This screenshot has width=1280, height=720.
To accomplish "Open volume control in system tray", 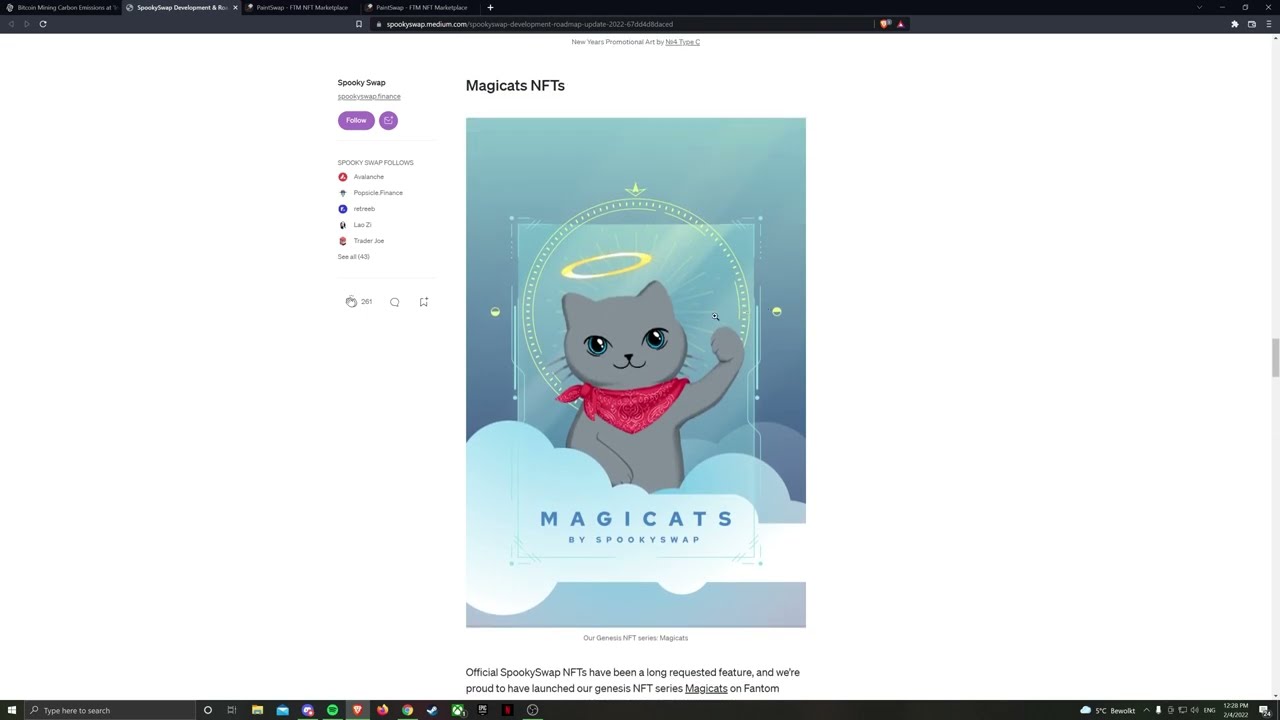I will coord(1194,710).
